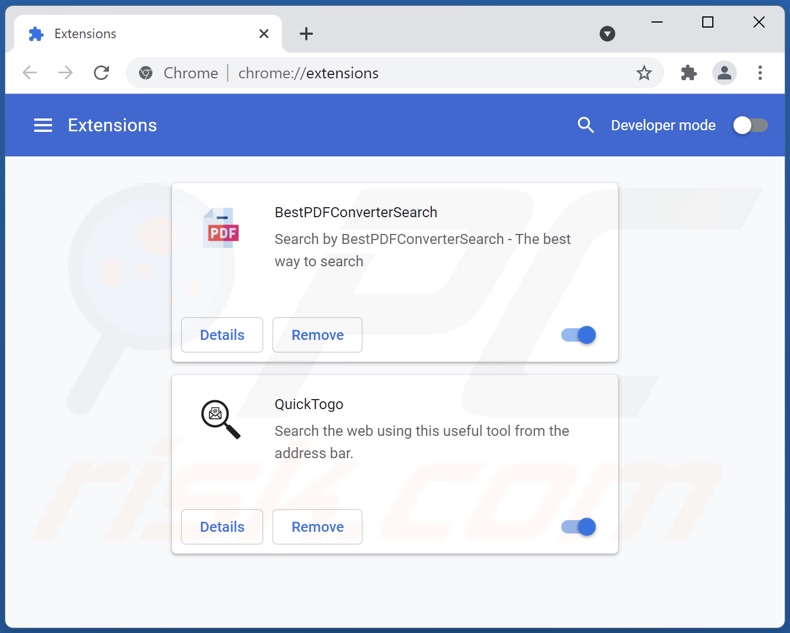790x633 pixels.
Task: Remove the QuickTogo extension
Action: [317, 527]
